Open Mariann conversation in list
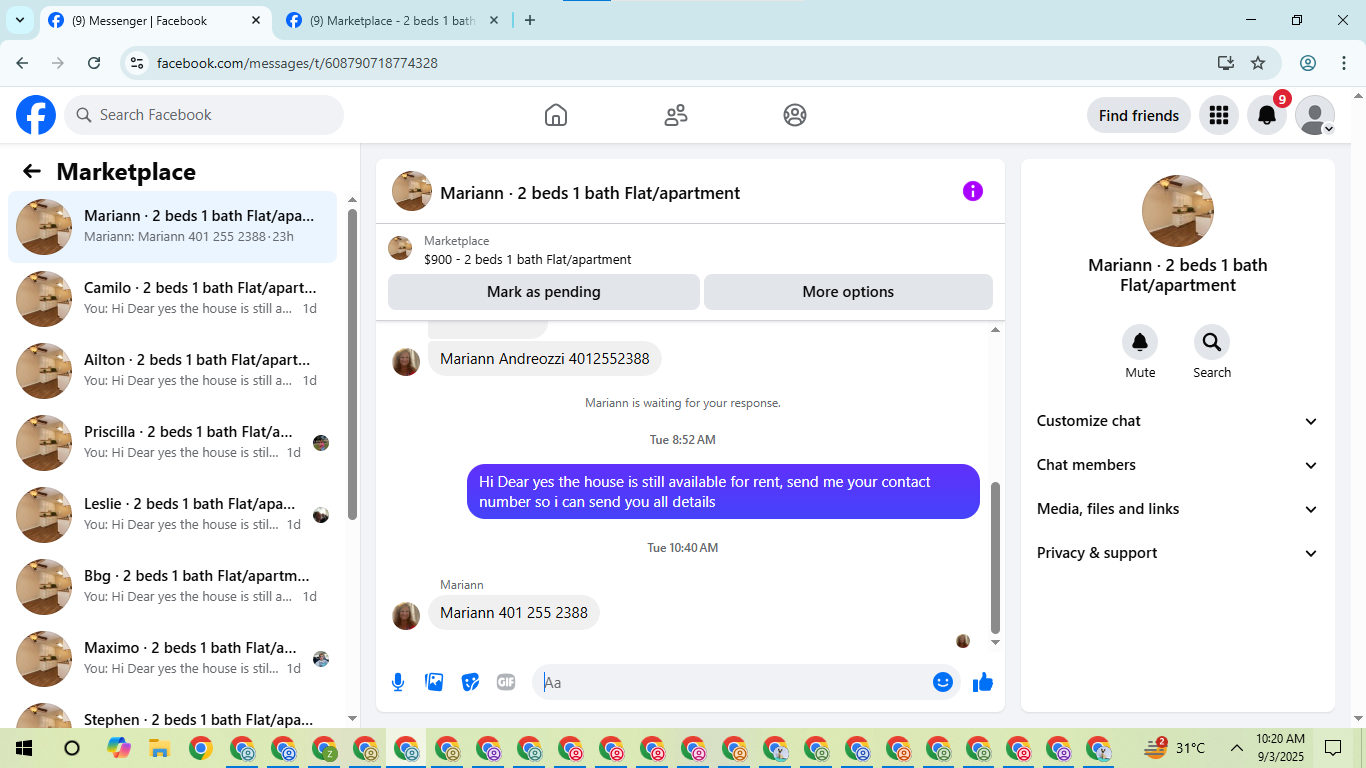This screenshot has height=768, width=1366. point(173,227)
